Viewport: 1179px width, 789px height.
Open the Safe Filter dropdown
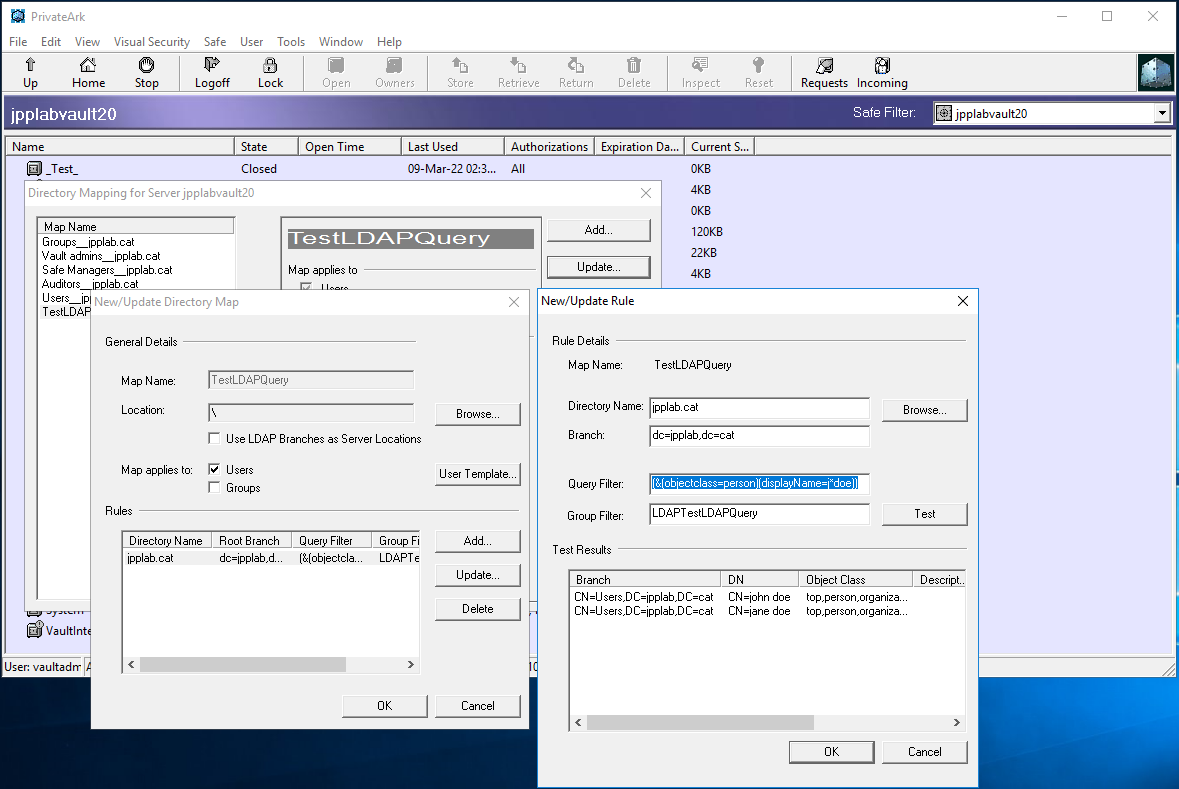1163,113
